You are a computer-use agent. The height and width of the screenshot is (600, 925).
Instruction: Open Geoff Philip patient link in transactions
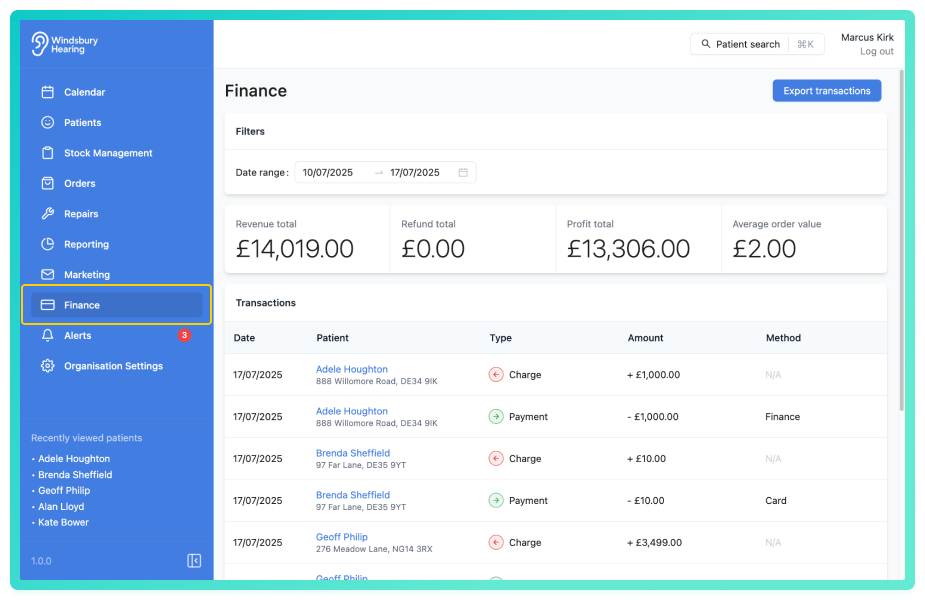point(342,537)
